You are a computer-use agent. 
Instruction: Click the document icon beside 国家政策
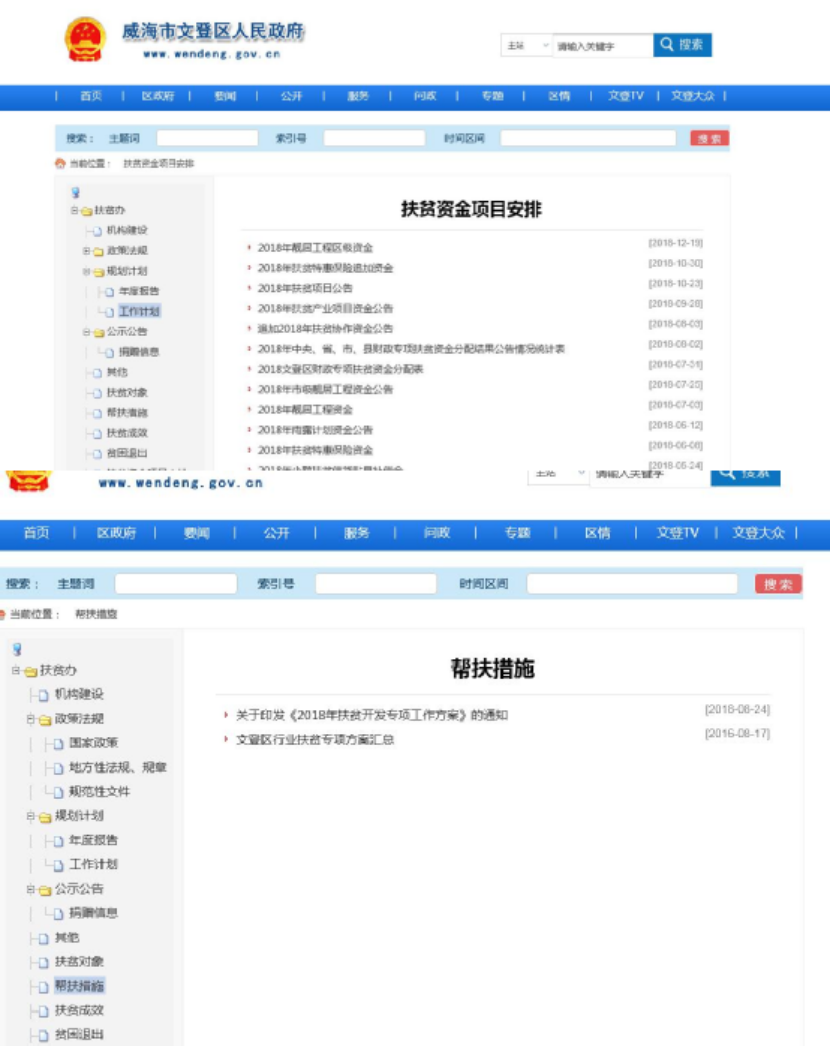[58, 744]
